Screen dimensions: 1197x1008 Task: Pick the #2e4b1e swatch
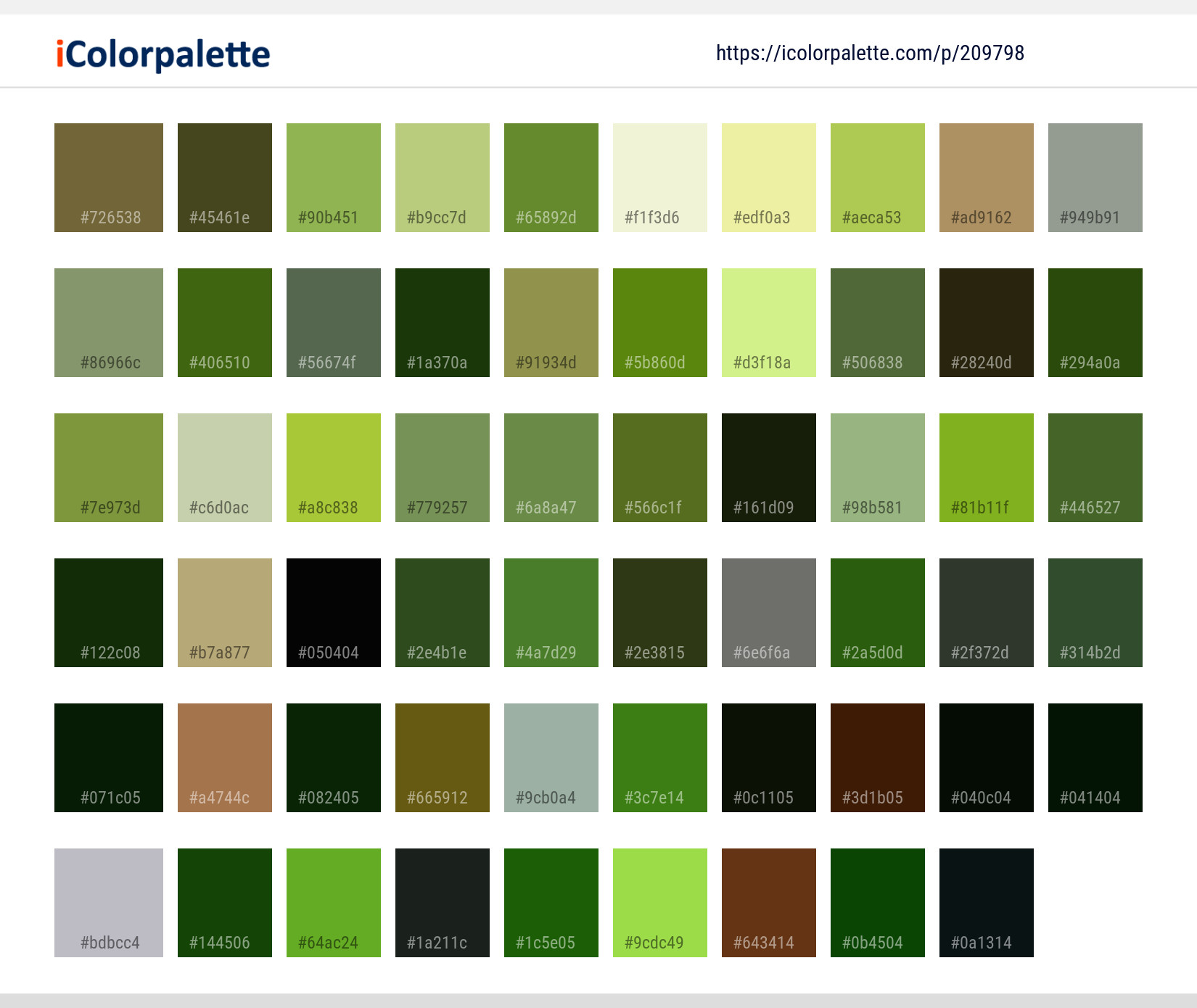(443, 613)
